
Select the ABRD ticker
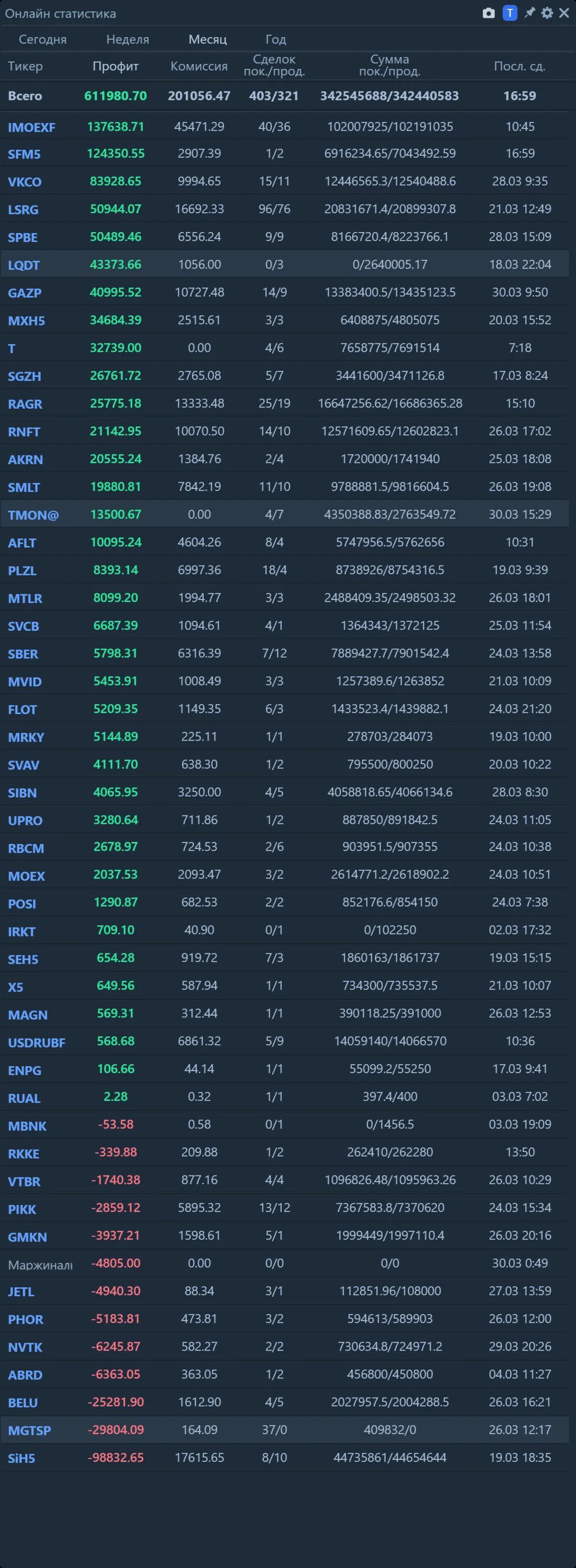[25, 1375]
